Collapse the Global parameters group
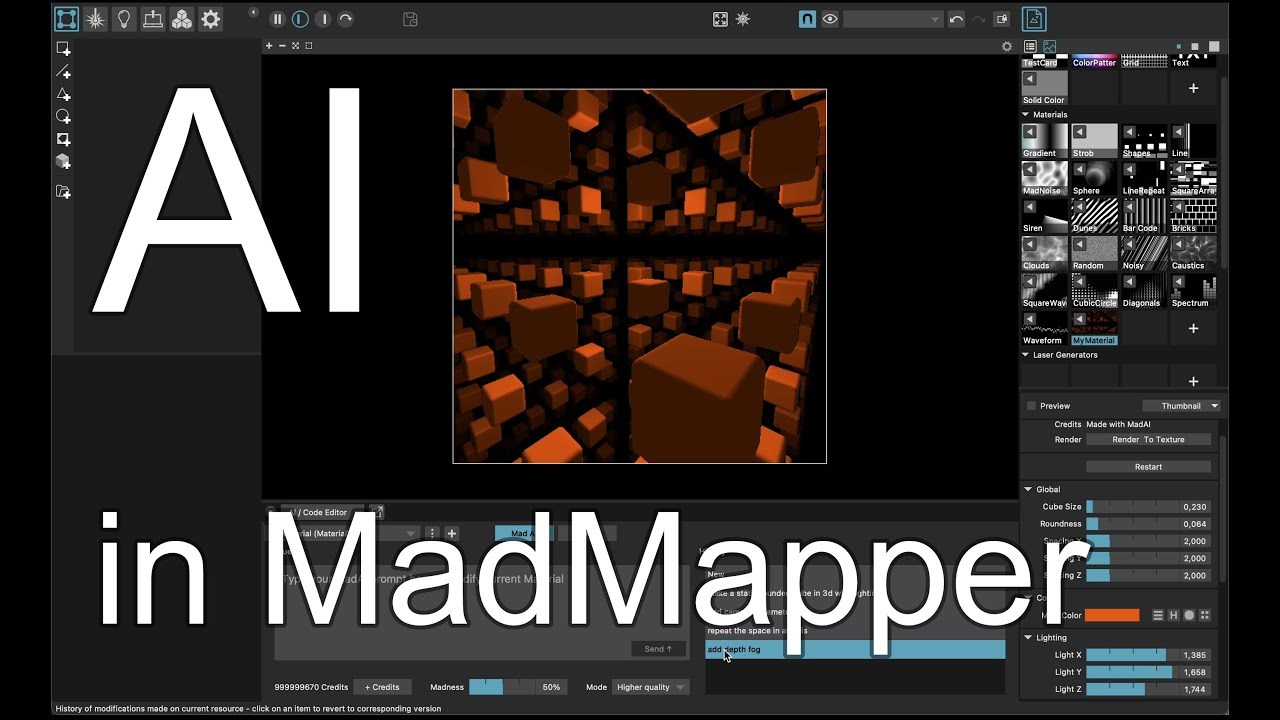Viewport: 1280px width, 720px height. (x=1027, y=490)
